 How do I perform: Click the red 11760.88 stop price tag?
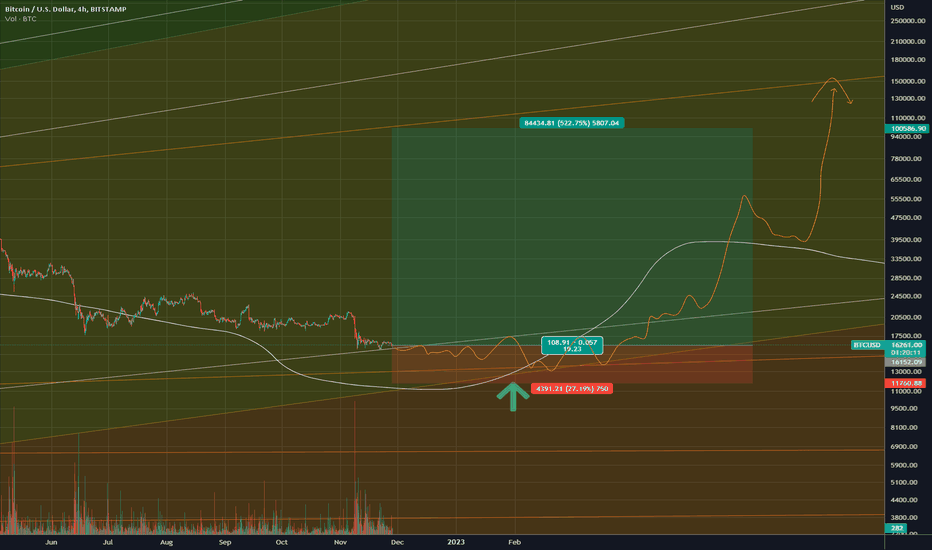point(906,384)
